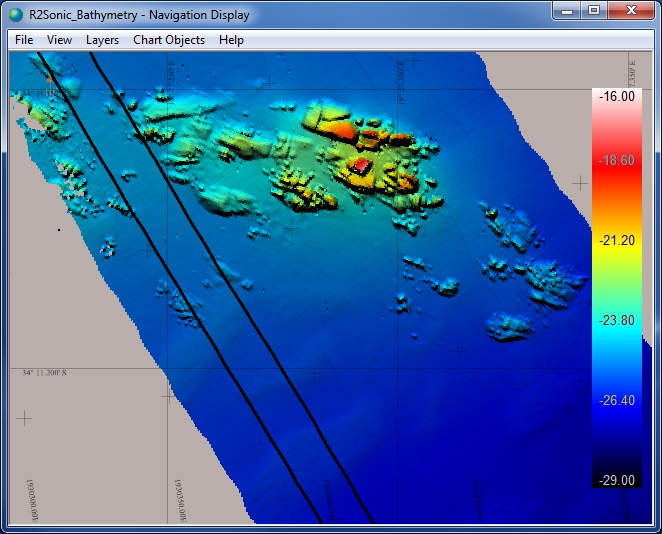The height and width of the screenshot is (534, 662).
Task: Select the -26.40 value on depth scale
Action: (615, 400)
